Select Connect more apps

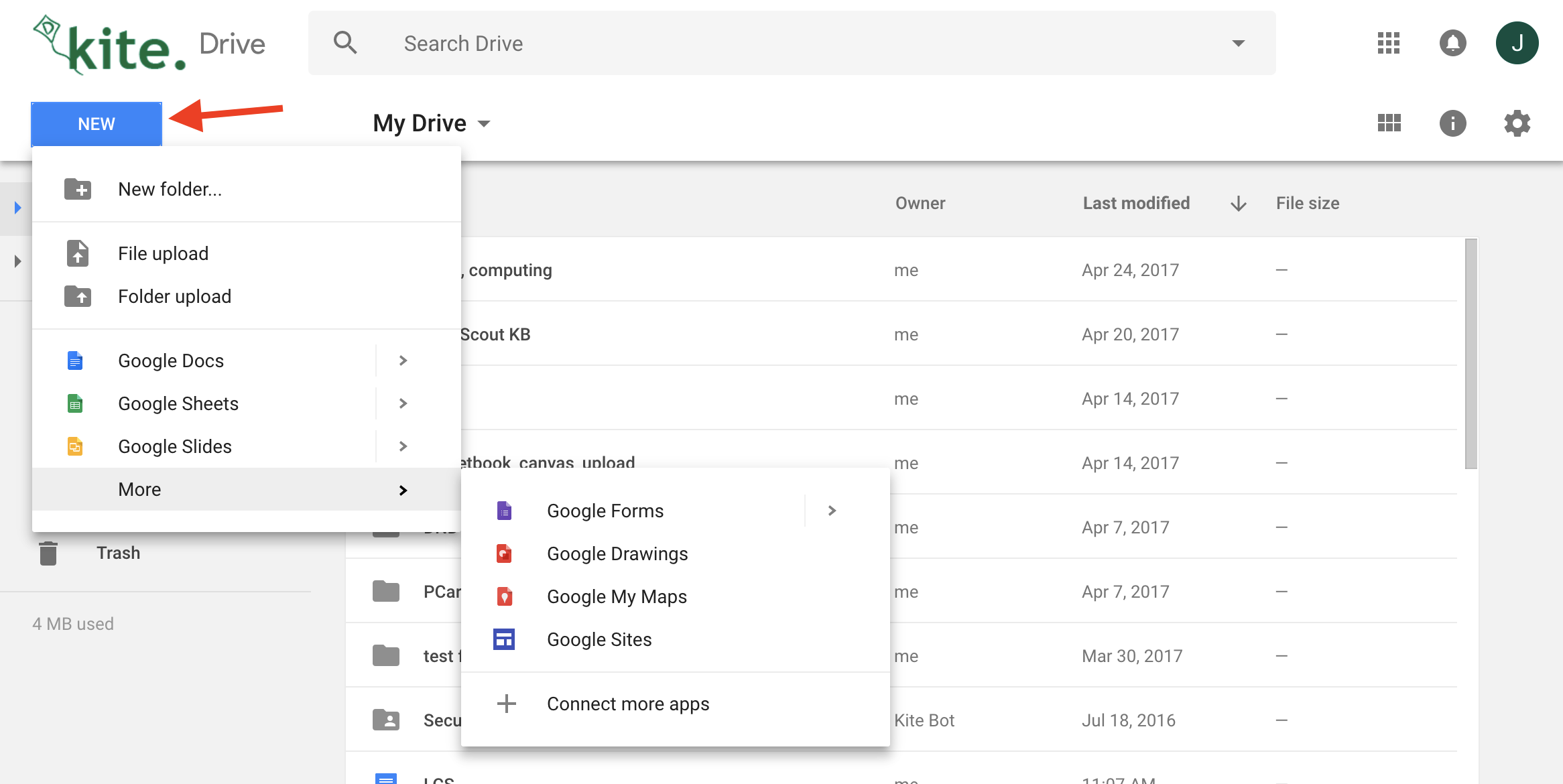pos(627,704)
